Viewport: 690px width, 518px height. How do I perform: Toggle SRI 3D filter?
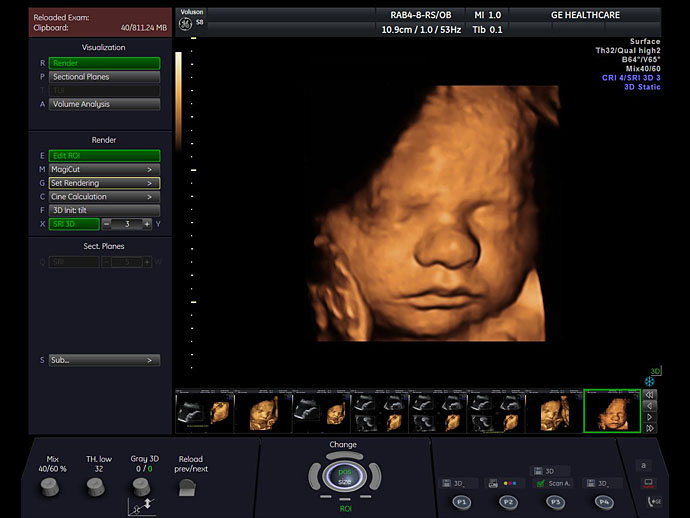pos(74,224)
